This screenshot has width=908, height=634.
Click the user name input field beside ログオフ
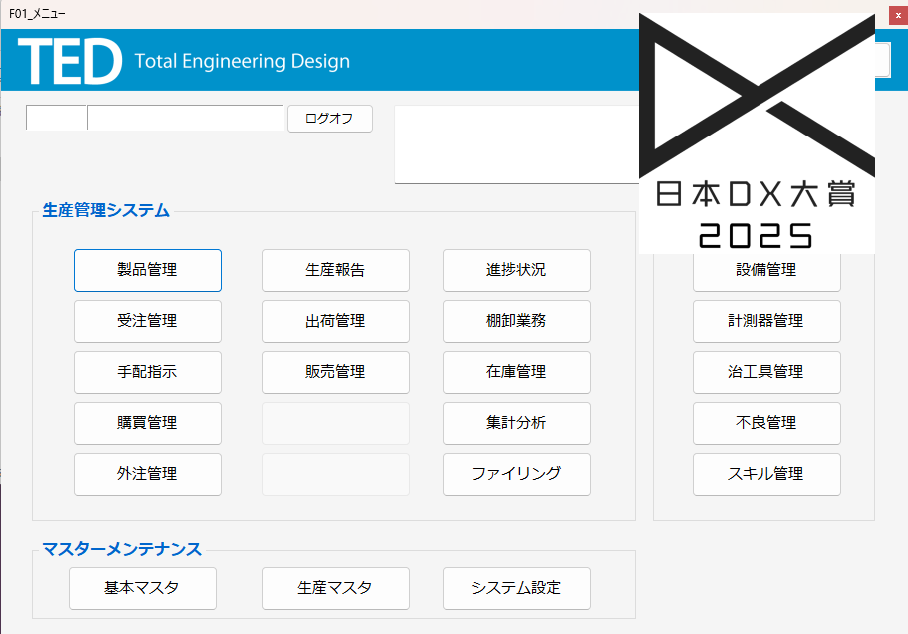[185, 118]
